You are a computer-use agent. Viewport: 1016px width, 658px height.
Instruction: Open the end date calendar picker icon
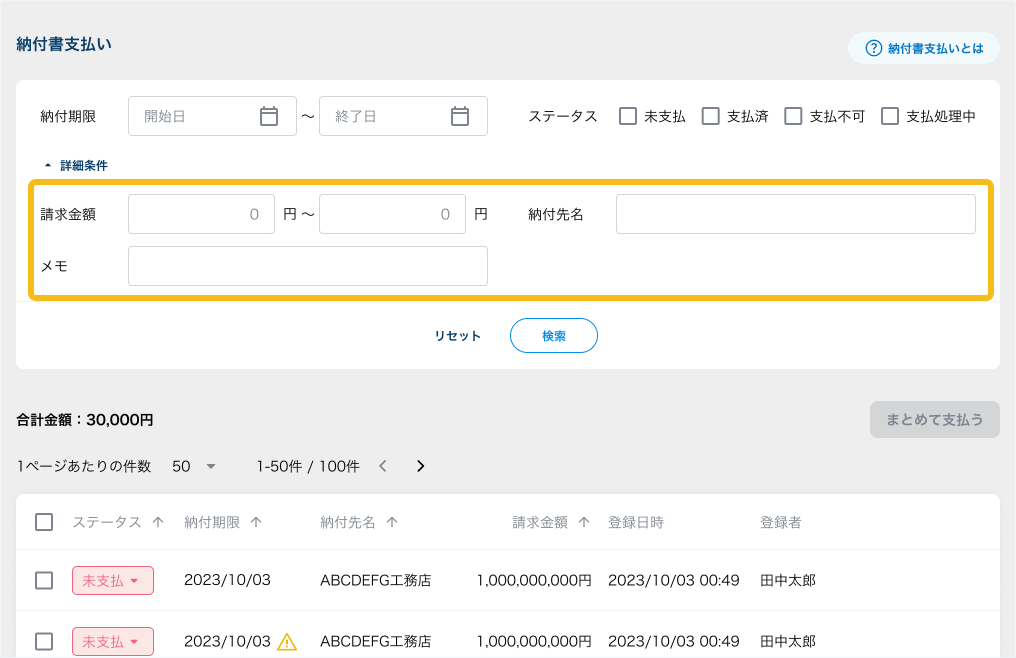point(460,116)
